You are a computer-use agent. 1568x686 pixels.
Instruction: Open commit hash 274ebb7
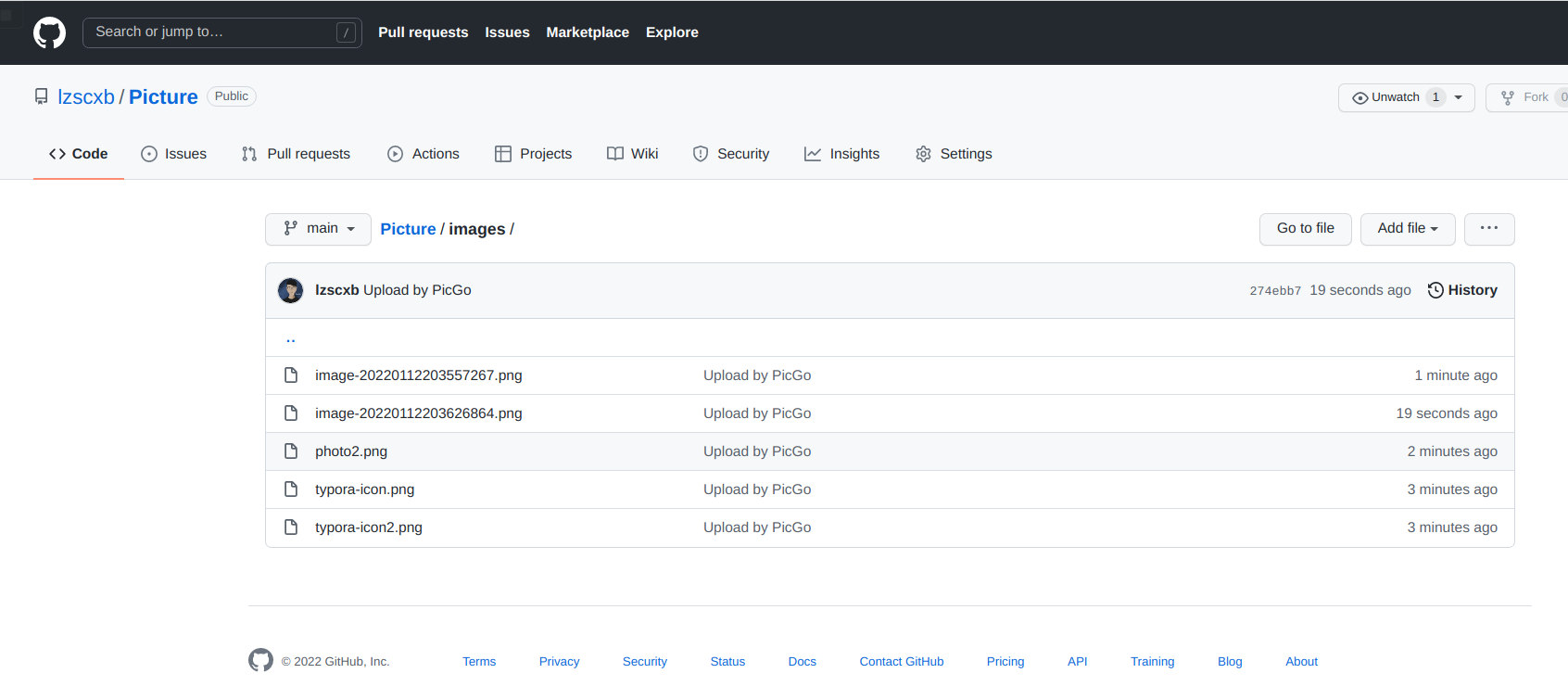pos(1274,291)
